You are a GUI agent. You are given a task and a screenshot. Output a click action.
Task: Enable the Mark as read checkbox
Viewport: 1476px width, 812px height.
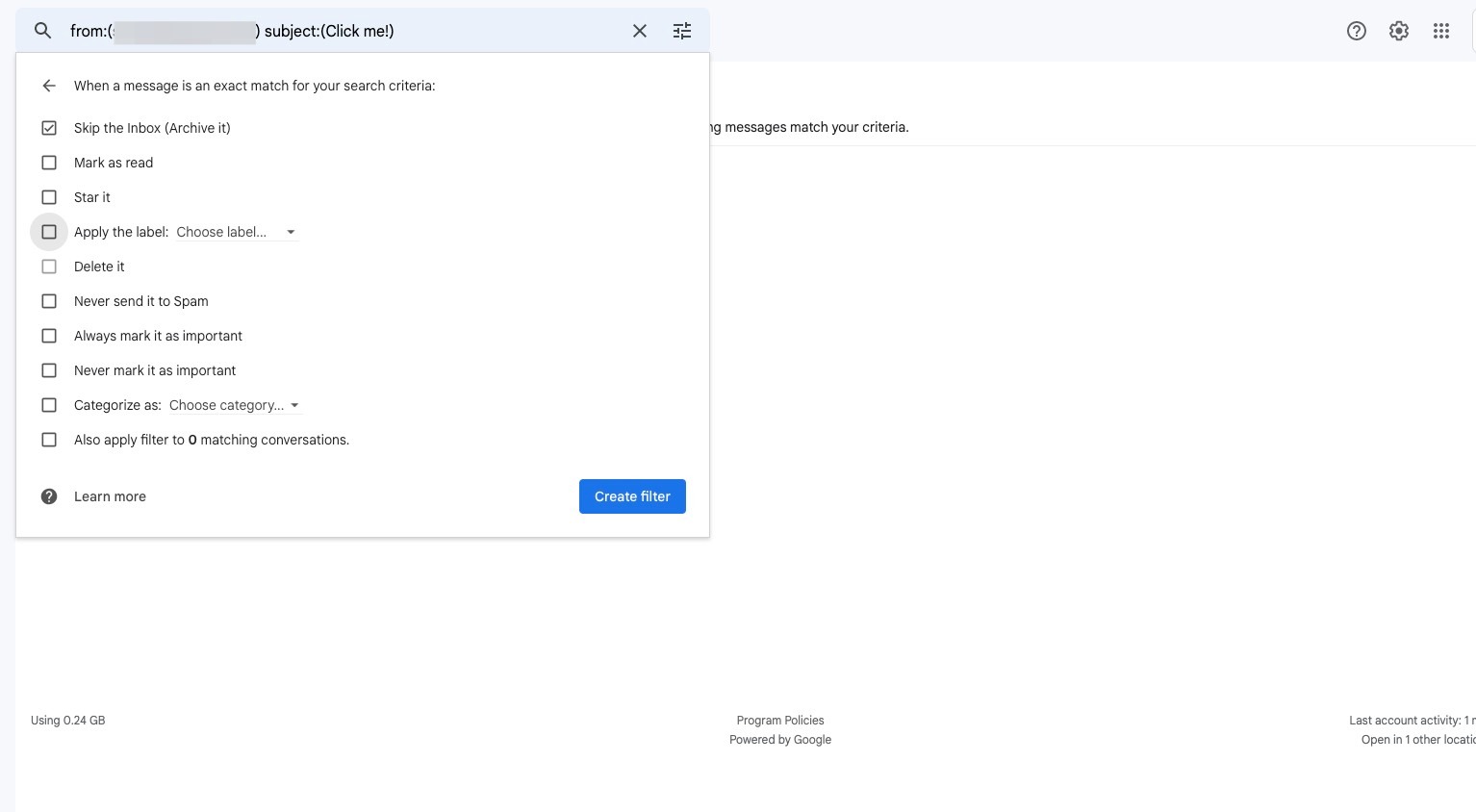pyautogui.click(x=49, y=163)
